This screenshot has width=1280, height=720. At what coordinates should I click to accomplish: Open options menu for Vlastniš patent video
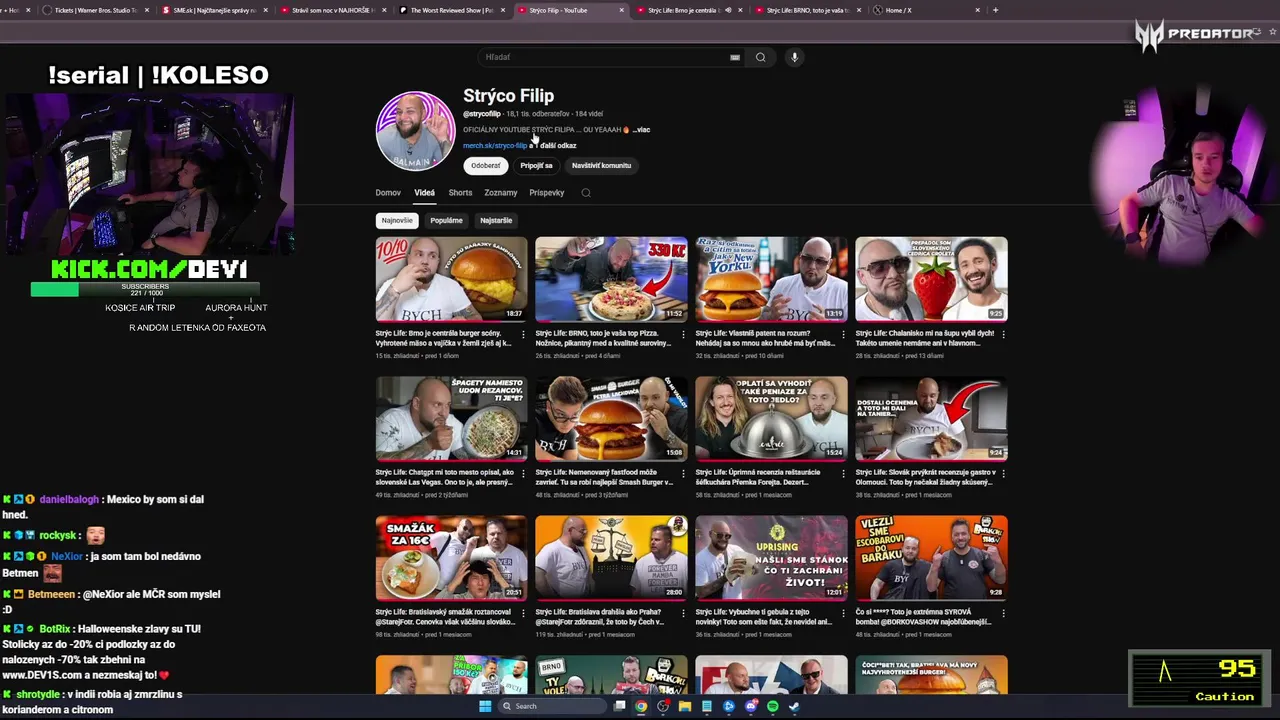pyautogui.click(x=843, y=334)
